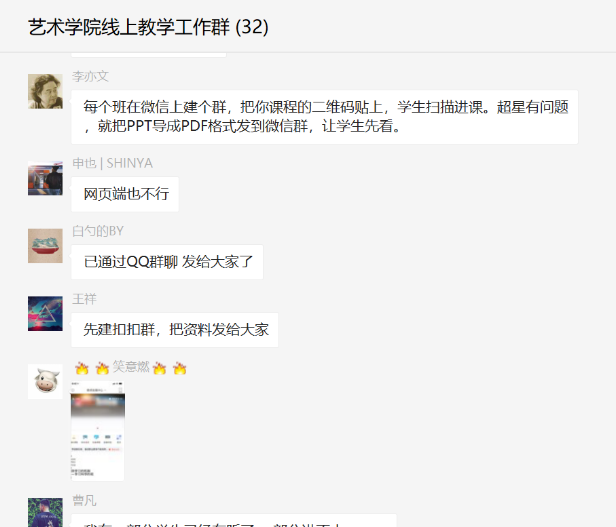Image resolution: width=616 pixels, height=527 pixels.
Task: Select the message 先建扣扣群，把资料发给大家
Action: [175, 330]
